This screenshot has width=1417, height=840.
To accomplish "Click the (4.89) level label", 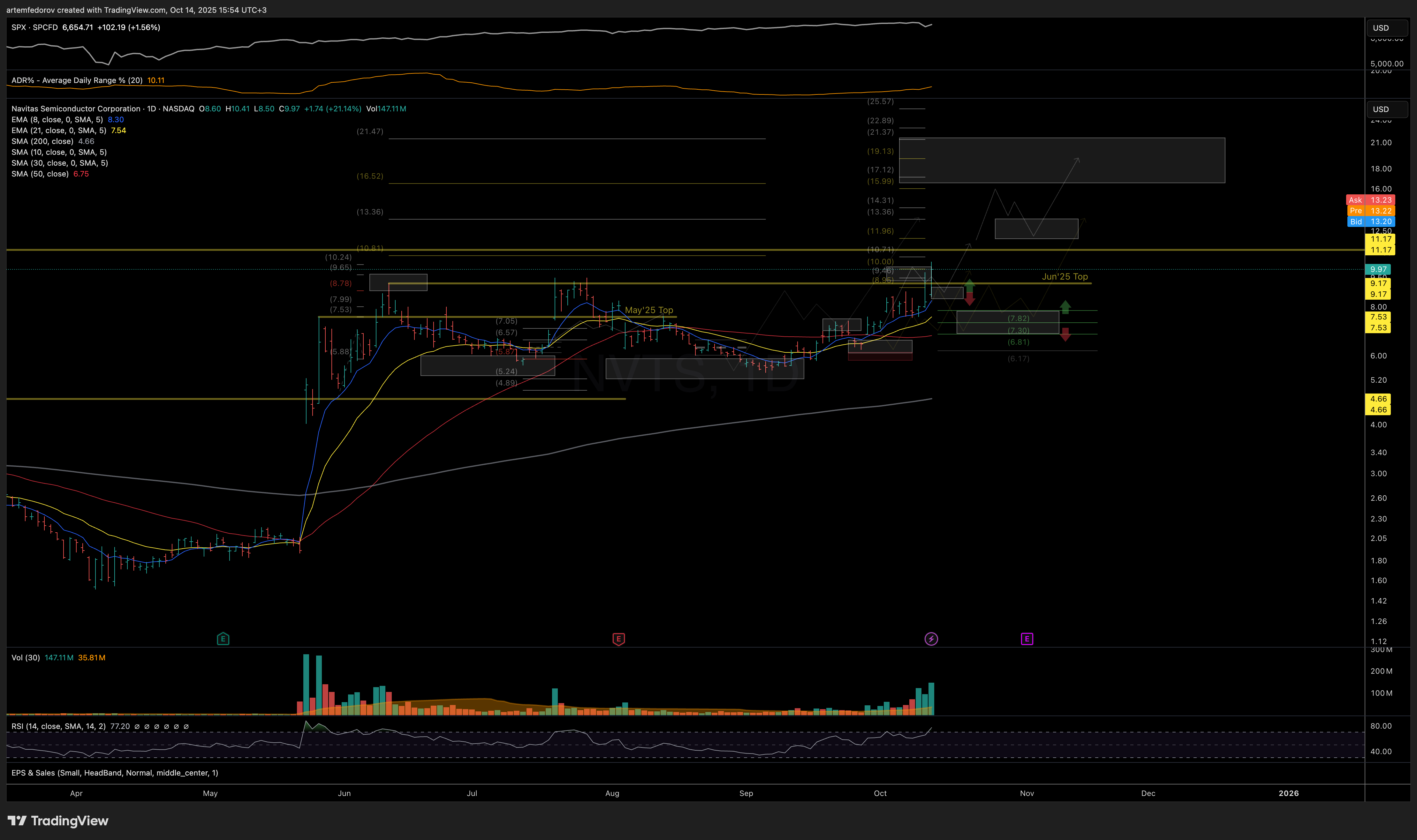I will [x=506, y=383].
